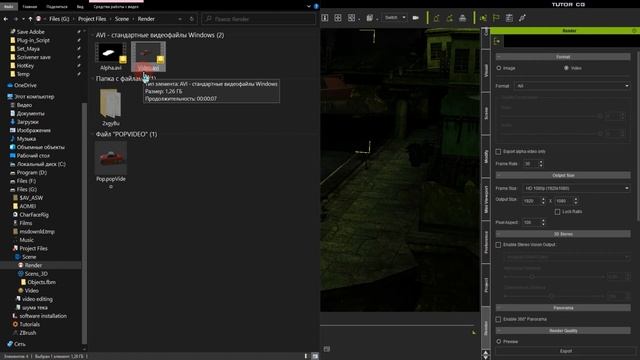Click the small icon below the viewport at left
This screenshot has height=360, width=640.
coord(327,349)
